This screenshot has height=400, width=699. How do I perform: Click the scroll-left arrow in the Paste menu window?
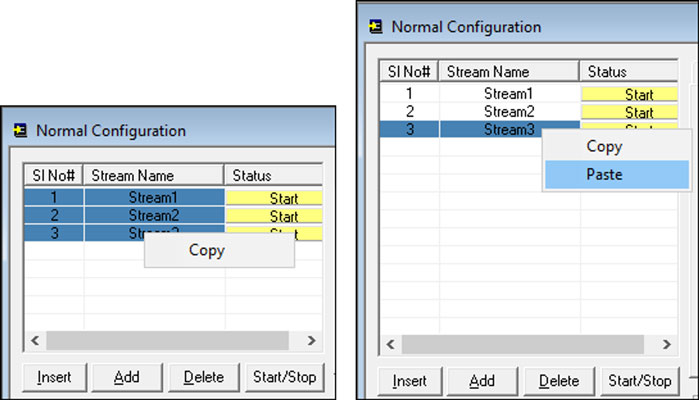[x=390, y=343]
